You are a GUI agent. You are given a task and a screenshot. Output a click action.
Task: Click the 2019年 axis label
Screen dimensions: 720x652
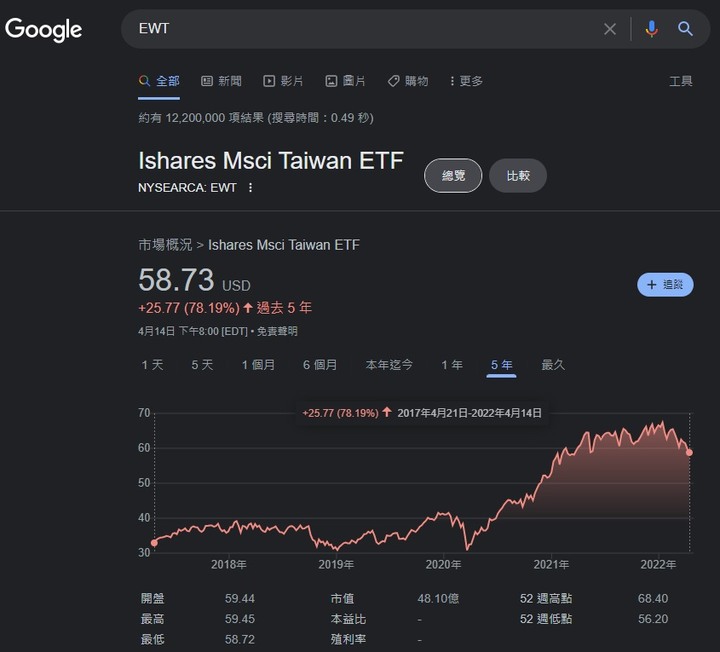[336, 564]
